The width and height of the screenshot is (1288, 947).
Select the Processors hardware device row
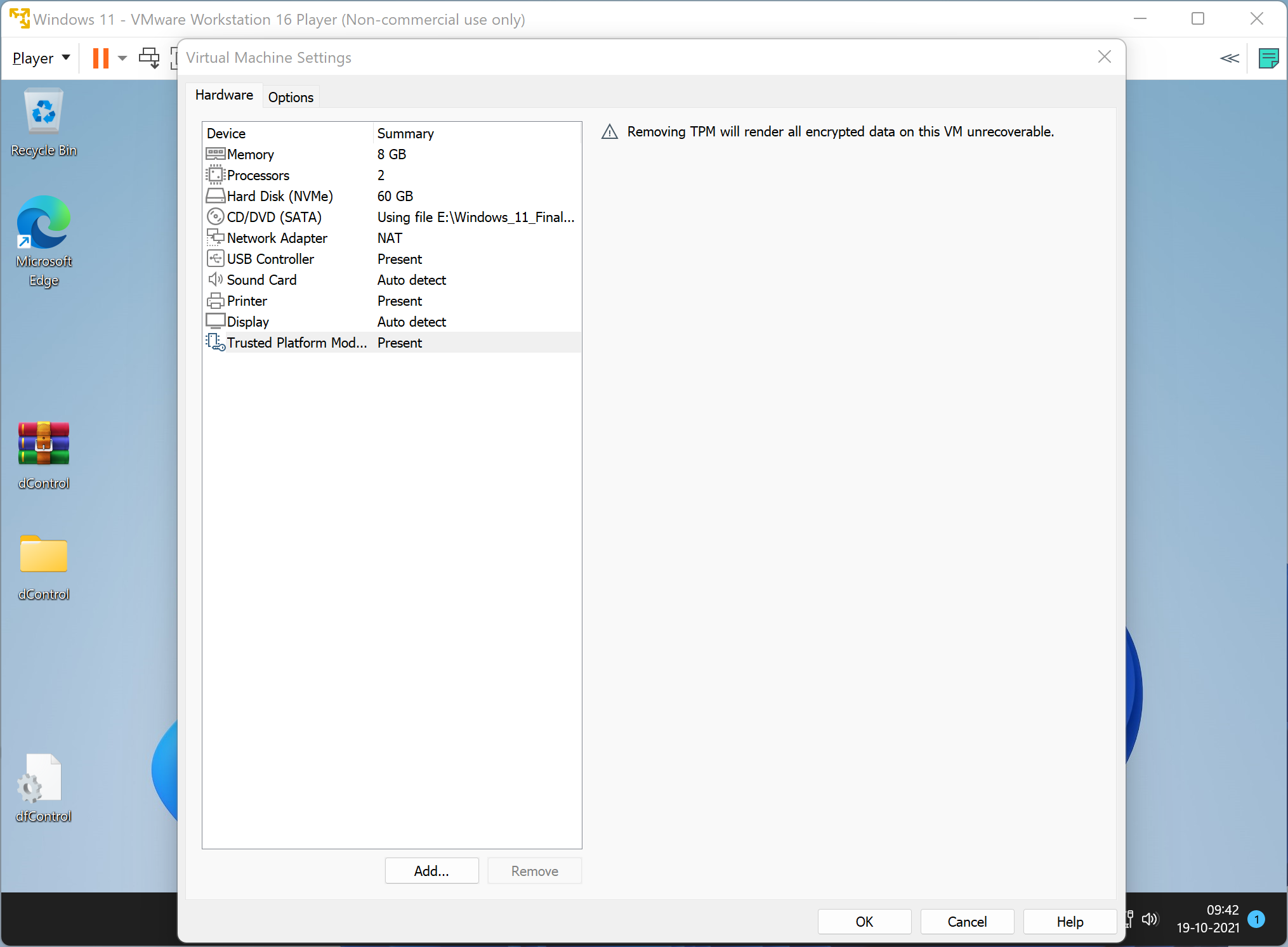tap(390, 174)
